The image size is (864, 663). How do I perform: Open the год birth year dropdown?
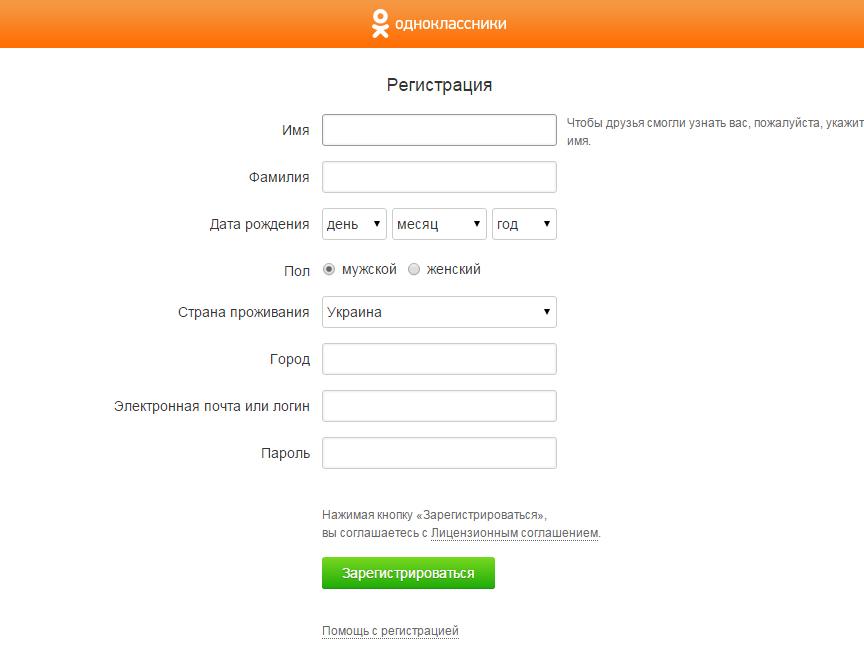click(x=524, y=224)
